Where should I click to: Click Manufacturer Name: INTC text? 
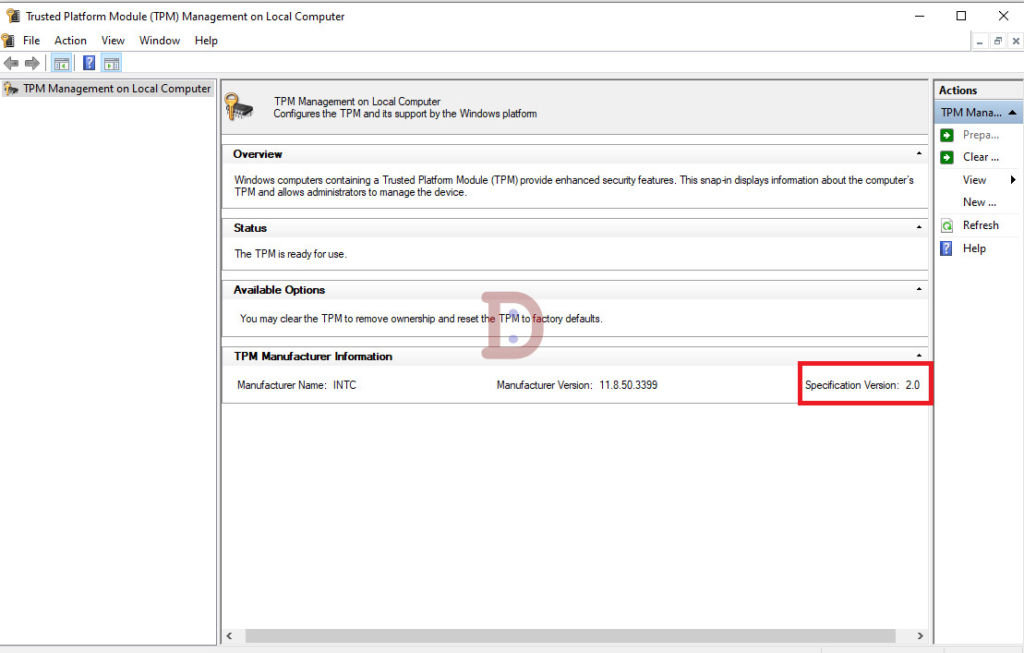pos(296,385)
